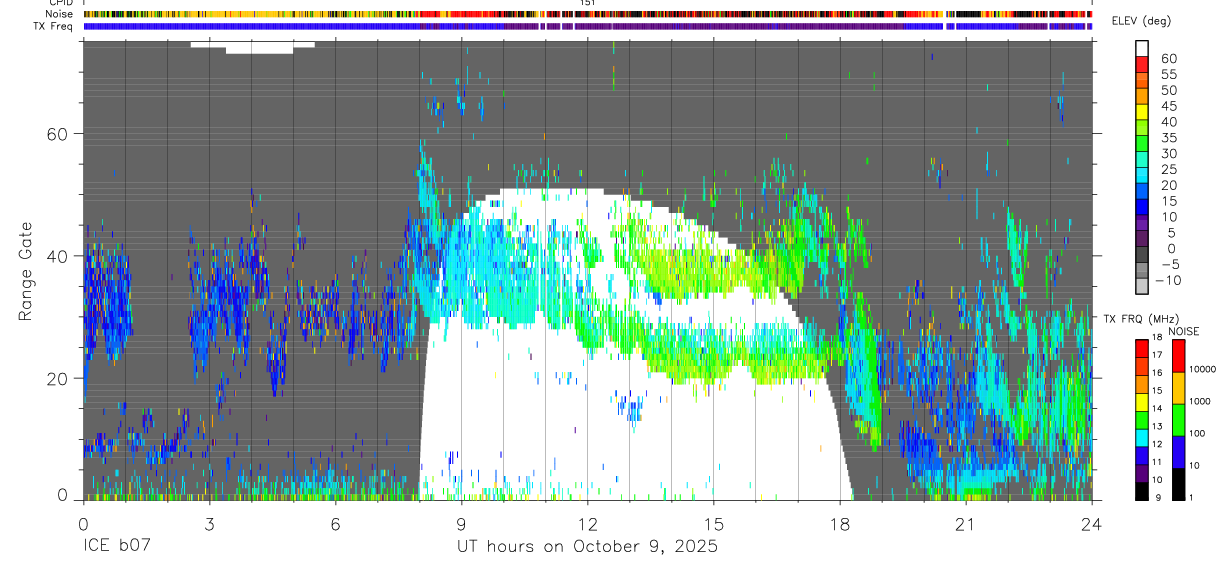The image size is (1228, 567).
Task: Pick the yellow 40–45 ELEV colorbar segment
Action: point(1141,111)
